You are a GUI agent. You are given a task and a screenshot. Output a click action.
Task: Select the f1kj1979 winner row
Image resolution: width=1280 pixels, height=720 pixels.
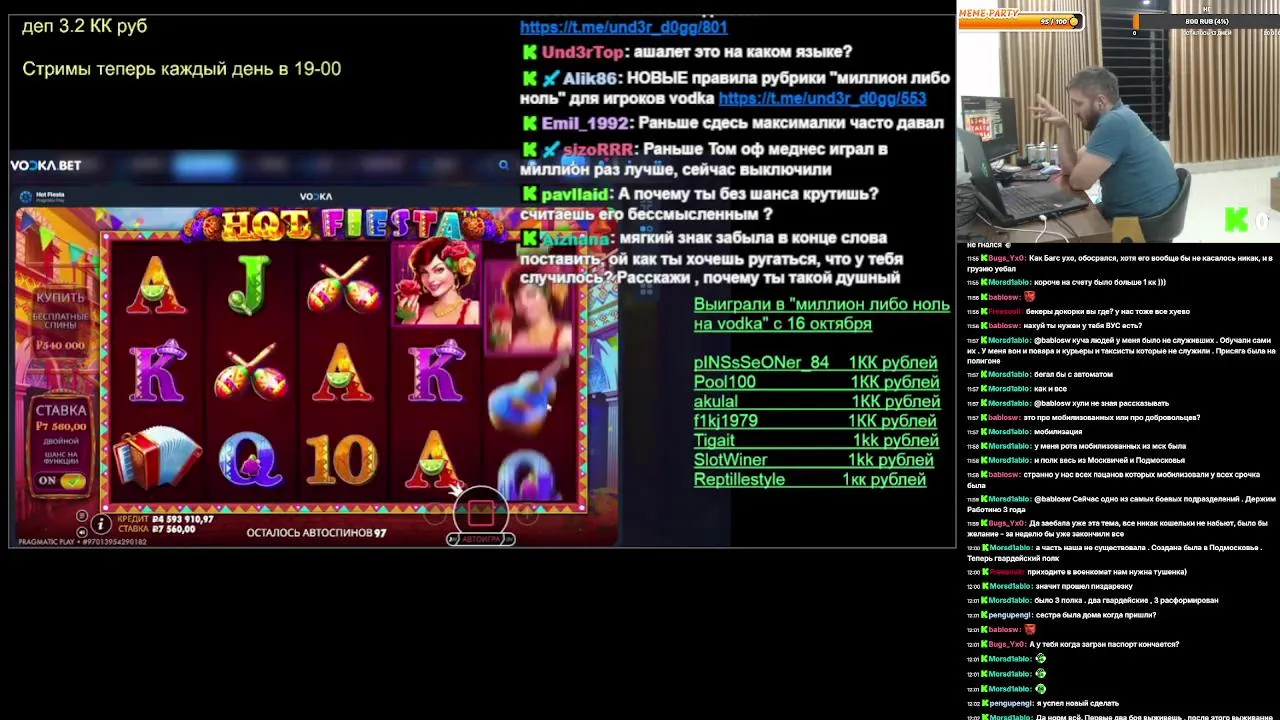click(816, 421)
